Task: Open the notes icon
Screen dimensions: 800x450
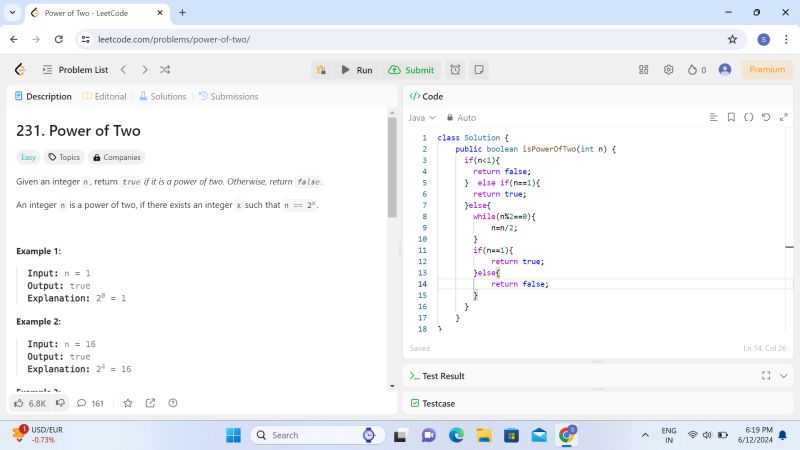Action: point(479,70)
